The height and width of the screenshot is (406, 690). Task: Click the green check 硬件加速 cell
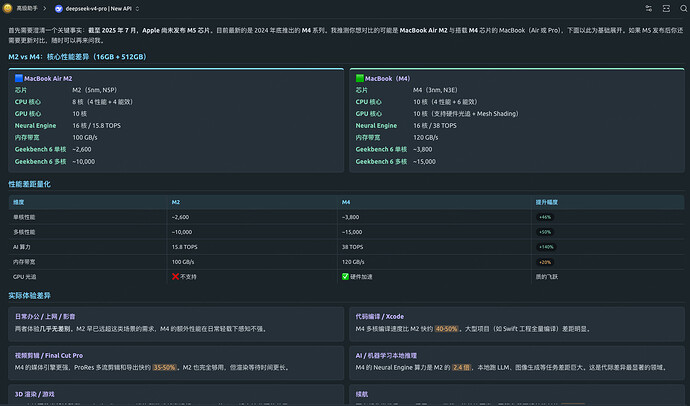pyautogui.click(x=357, y=277)
